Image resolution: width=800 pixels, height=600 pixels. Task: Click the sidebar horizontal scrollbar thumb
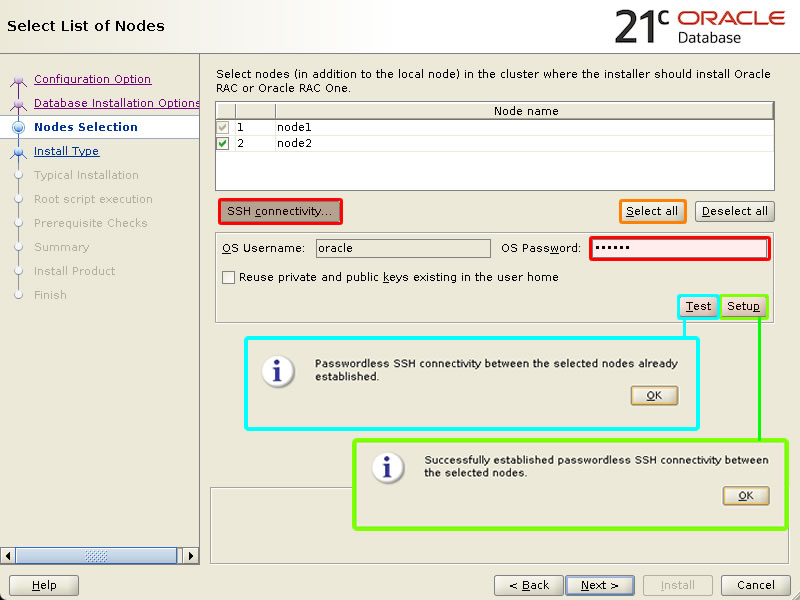(x=96, y=556)
